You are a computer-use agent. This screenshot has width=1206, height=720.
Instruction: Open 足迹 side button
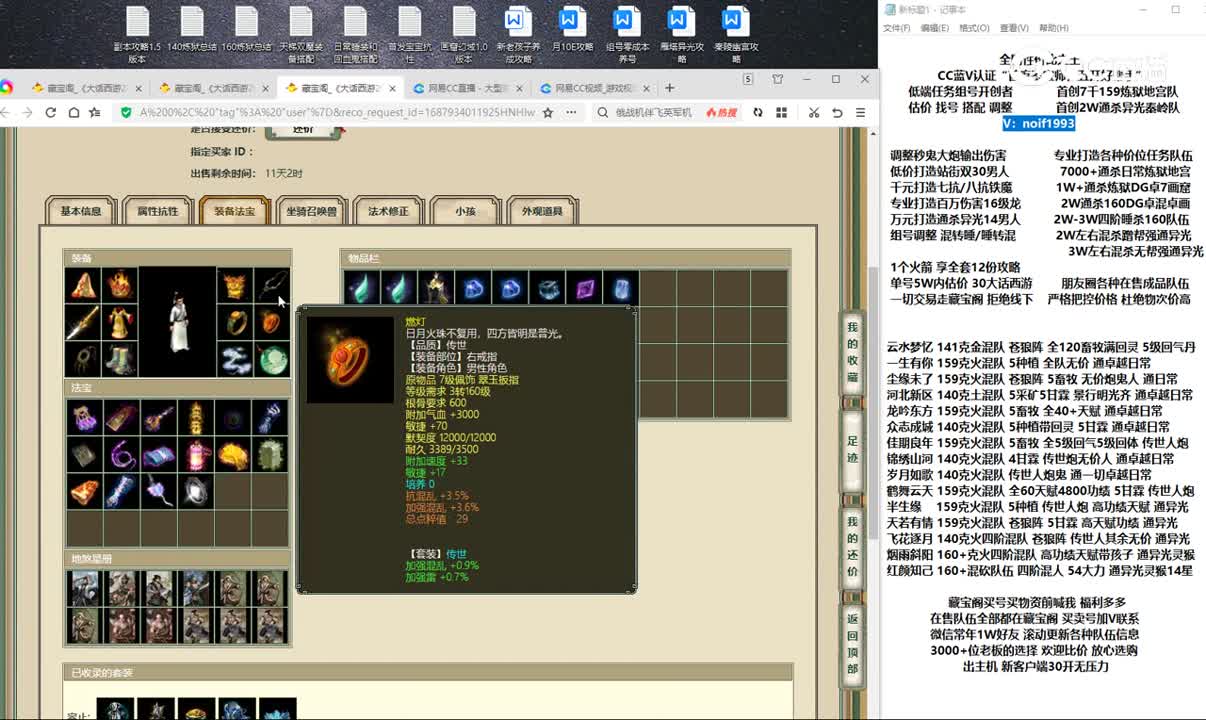point(852,449)
